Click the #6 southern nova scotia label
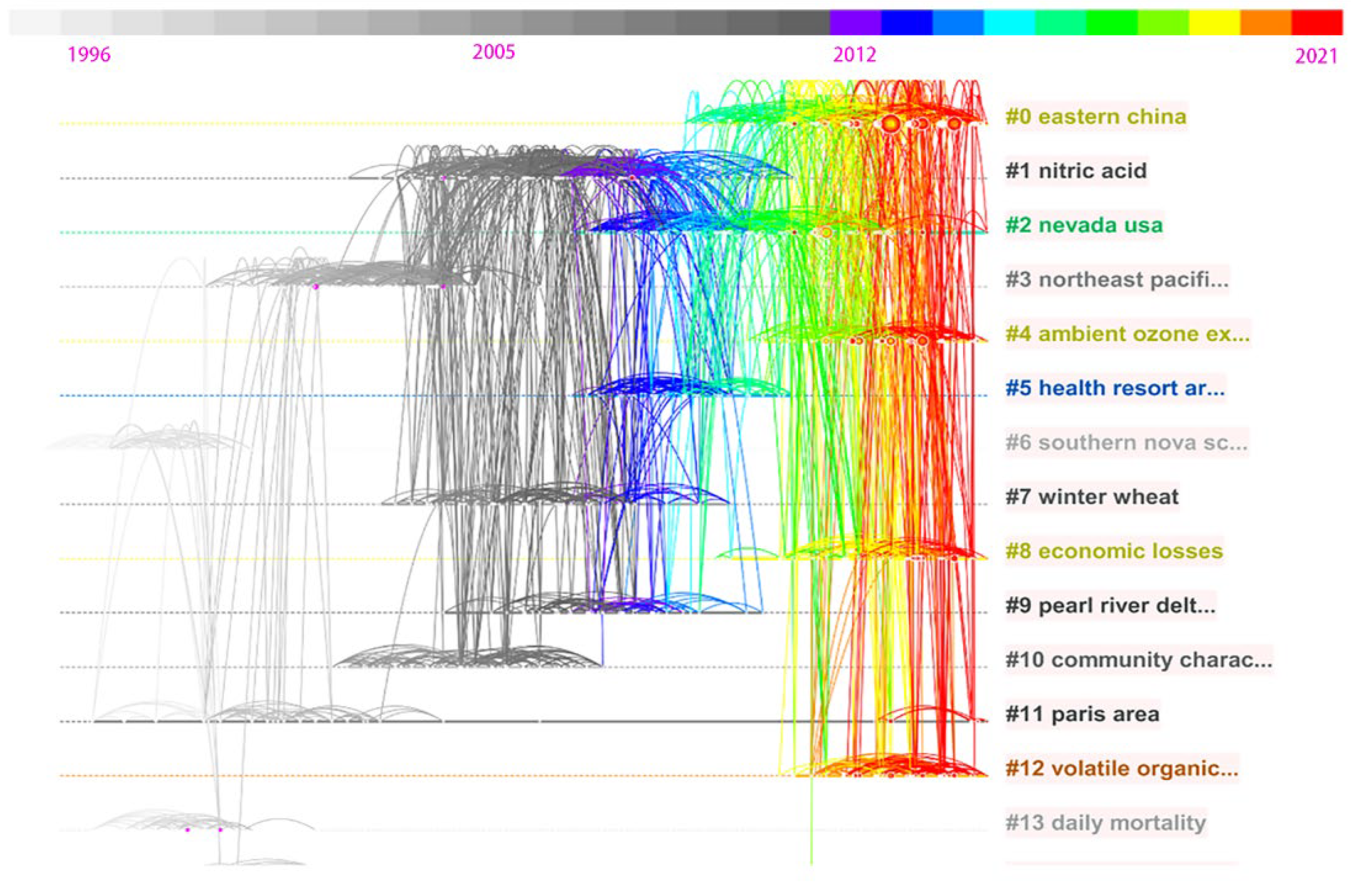Screen dimensions: 1351x896 coord(1126,442)
